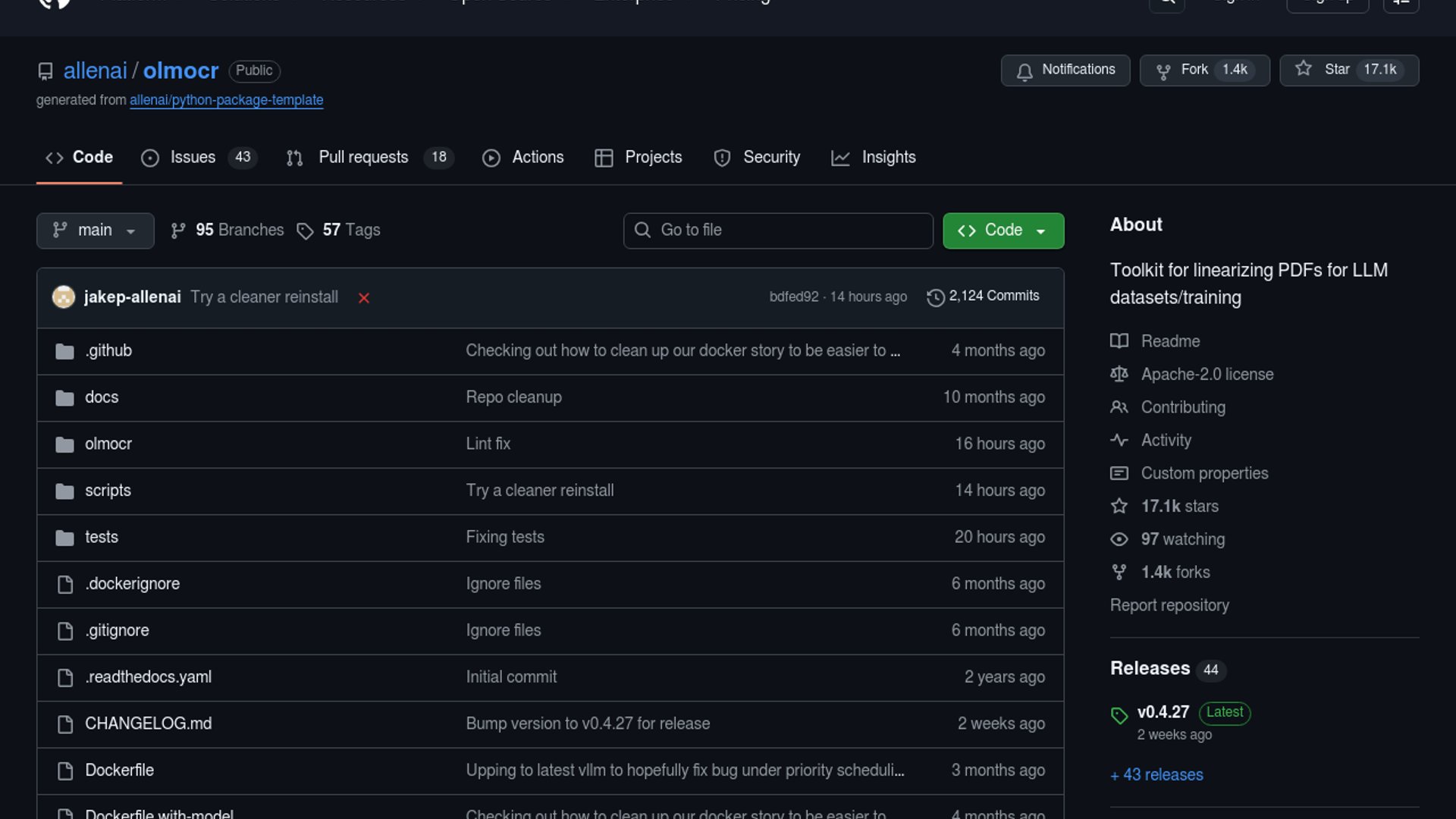Open the Readme book icon link

point(1119,341)
